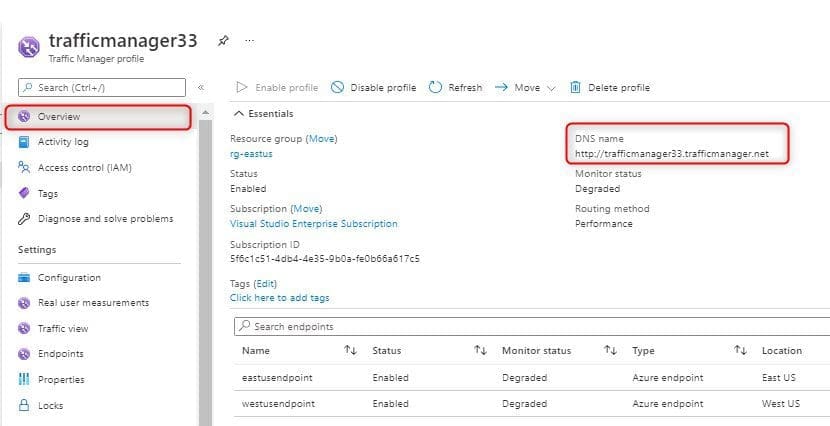Image resolution: width=830 pixels, height=426 pixels.
Task: Click the Diagnose wrench icon
Action: click(x=24, y=219)
